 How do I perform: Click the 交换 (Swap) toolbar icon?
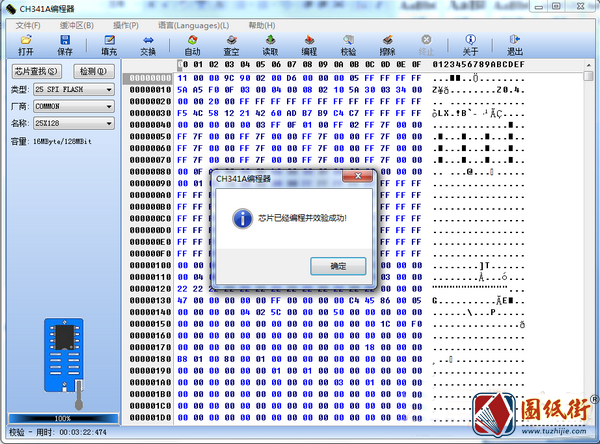point(148,44)
